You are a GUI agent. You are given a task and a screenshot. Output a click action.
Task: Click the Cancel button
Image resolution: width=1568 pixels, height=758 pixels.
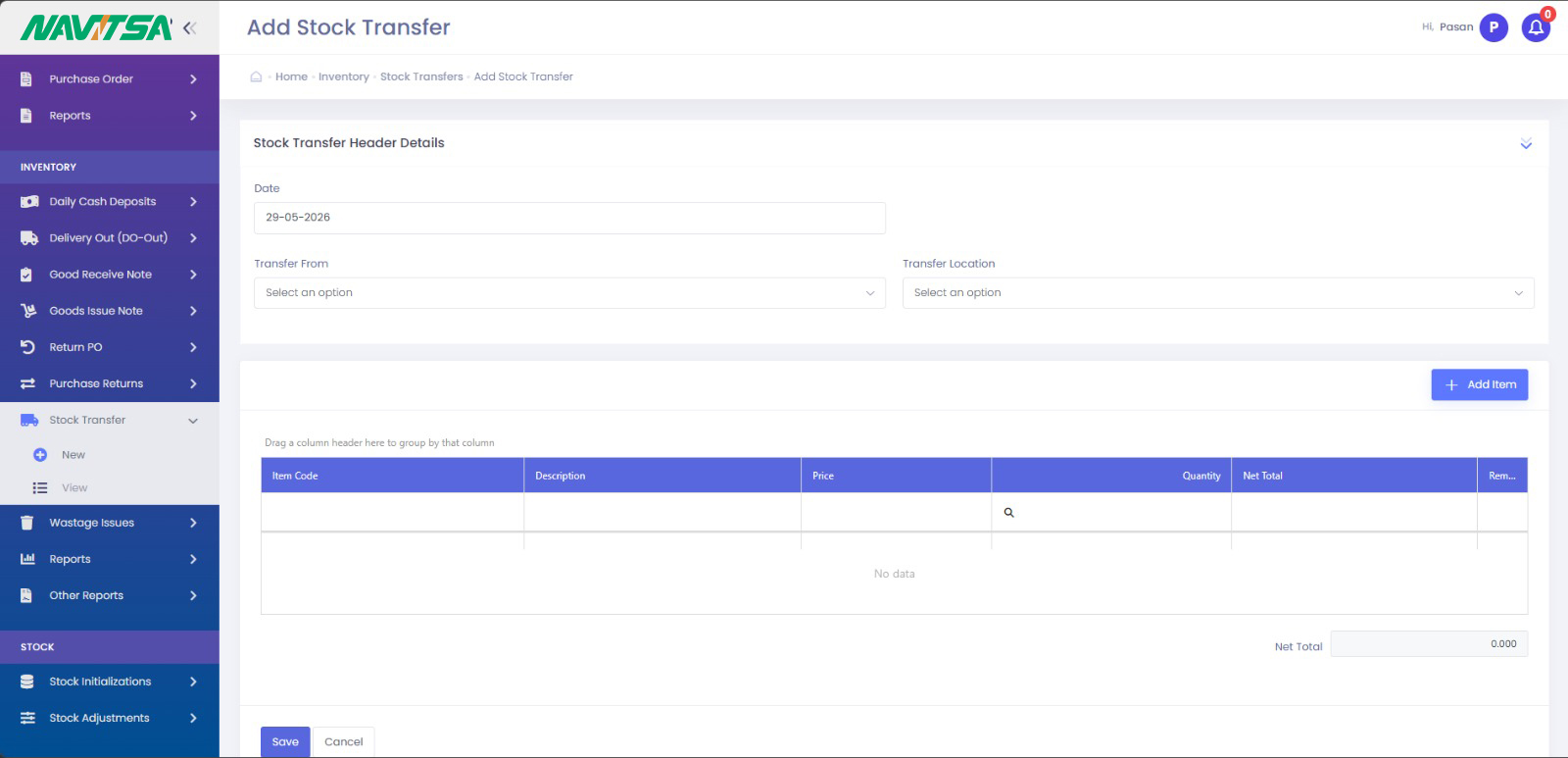coord(344,741)
